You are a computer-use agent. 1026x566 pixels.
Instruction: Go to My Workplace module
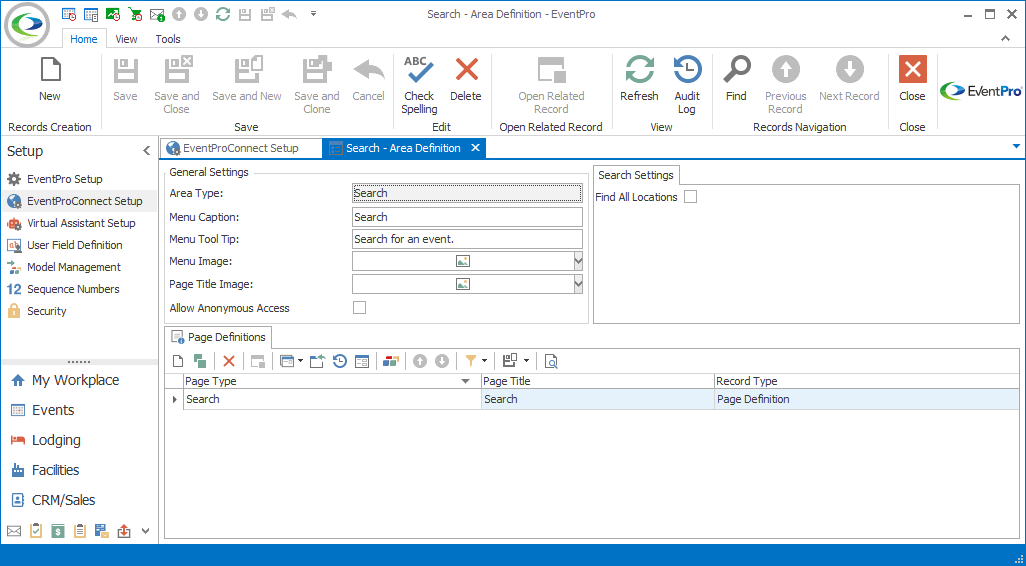(x=76, y=380)
